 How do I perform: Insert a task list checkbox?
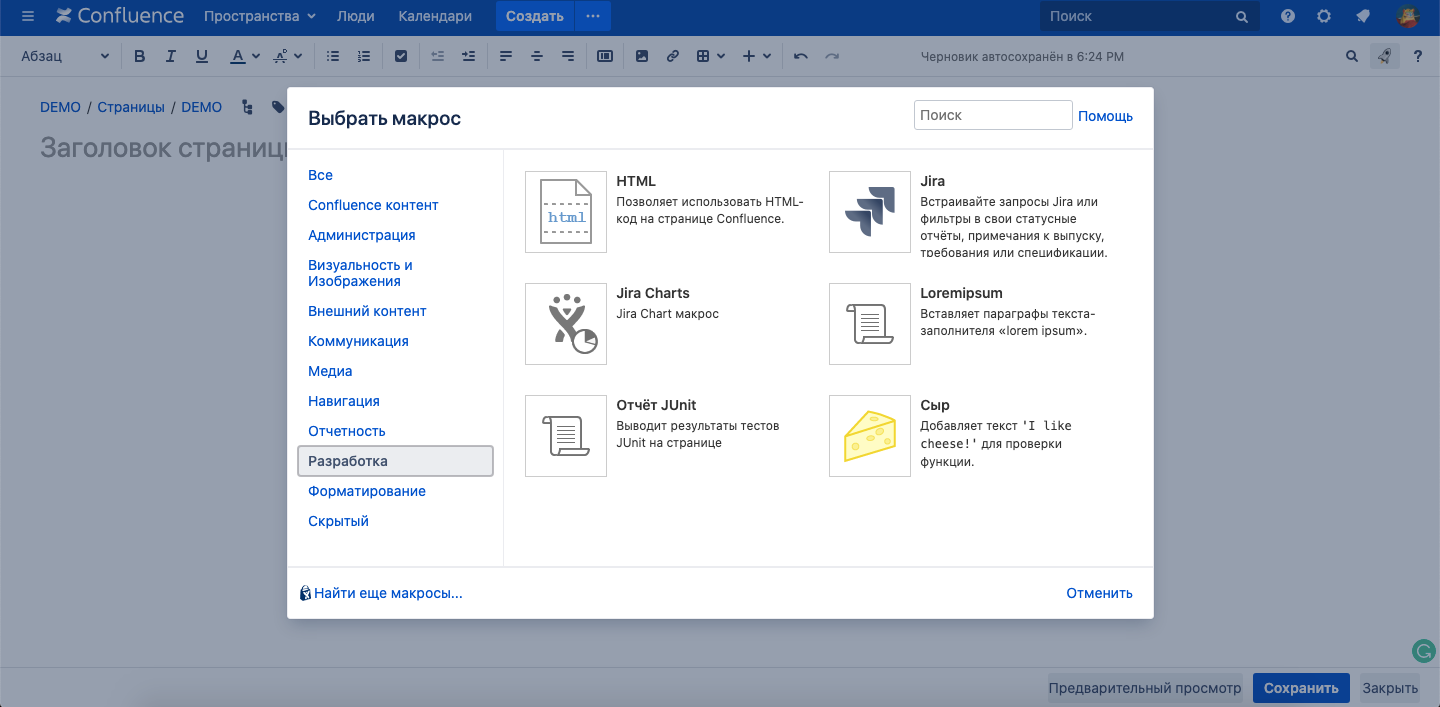click(401, 57)
